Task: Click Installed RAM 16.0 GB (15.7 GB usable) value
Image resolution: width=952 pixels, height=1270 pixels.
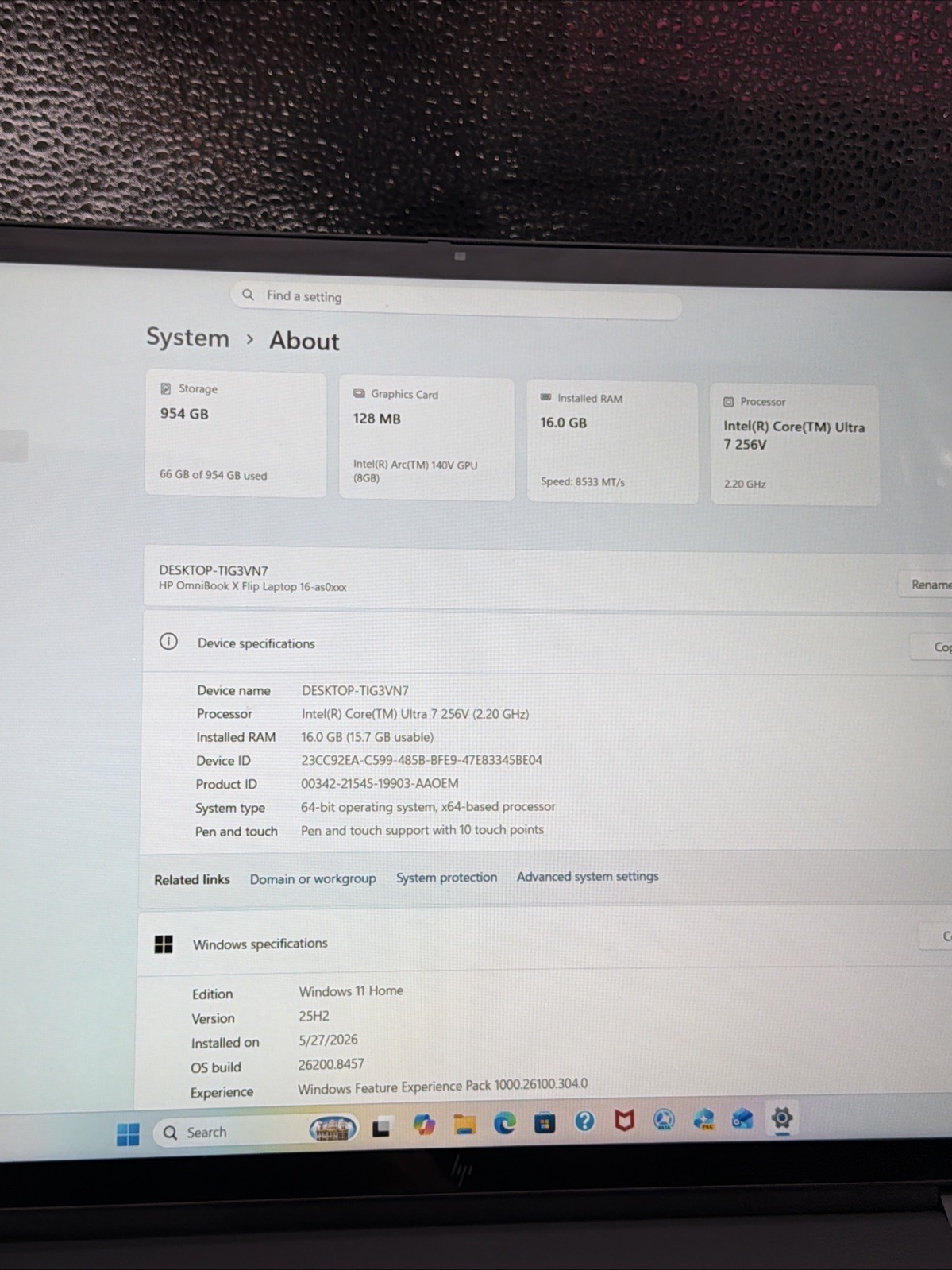Action: (x=367, y=737)
